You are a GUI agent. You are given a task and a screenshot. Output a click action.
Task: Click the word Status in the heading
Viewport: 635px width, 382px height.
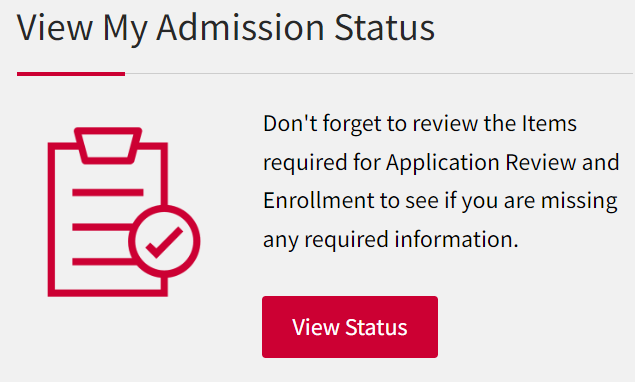point(385,28)
